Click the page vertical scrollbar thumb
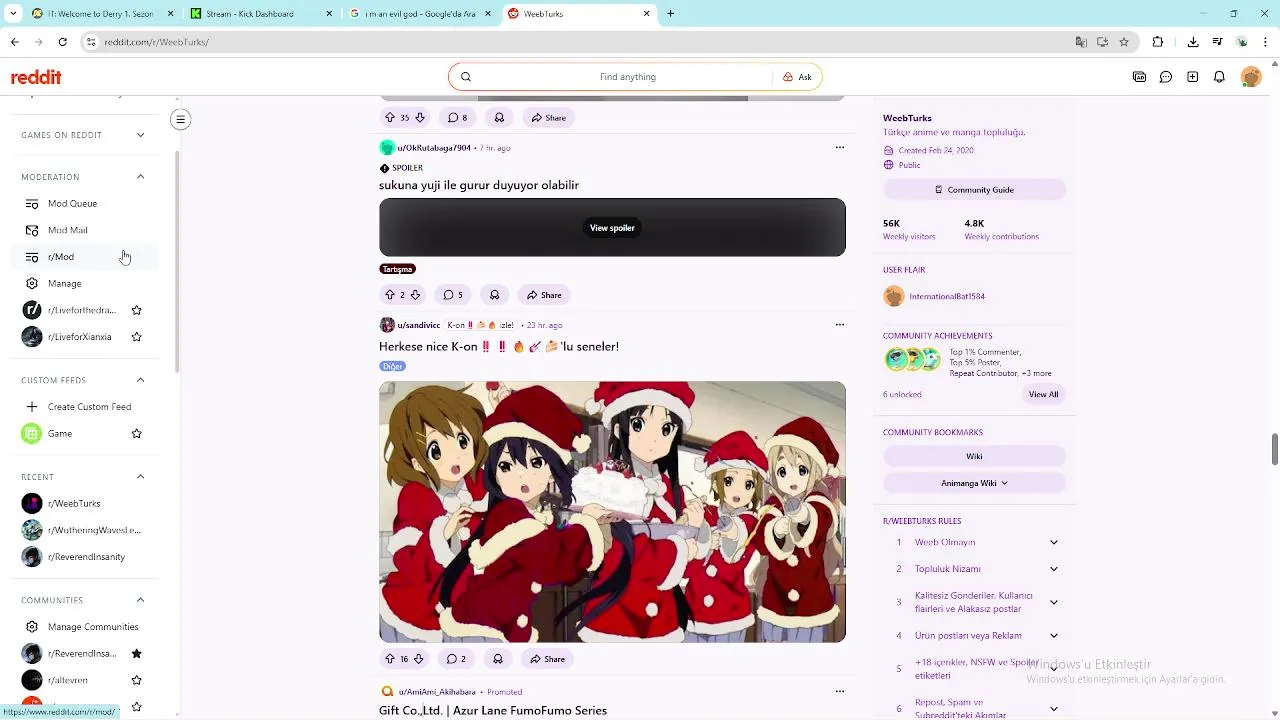Screen dimensions: 1280x720 (x=1274, y=449)
